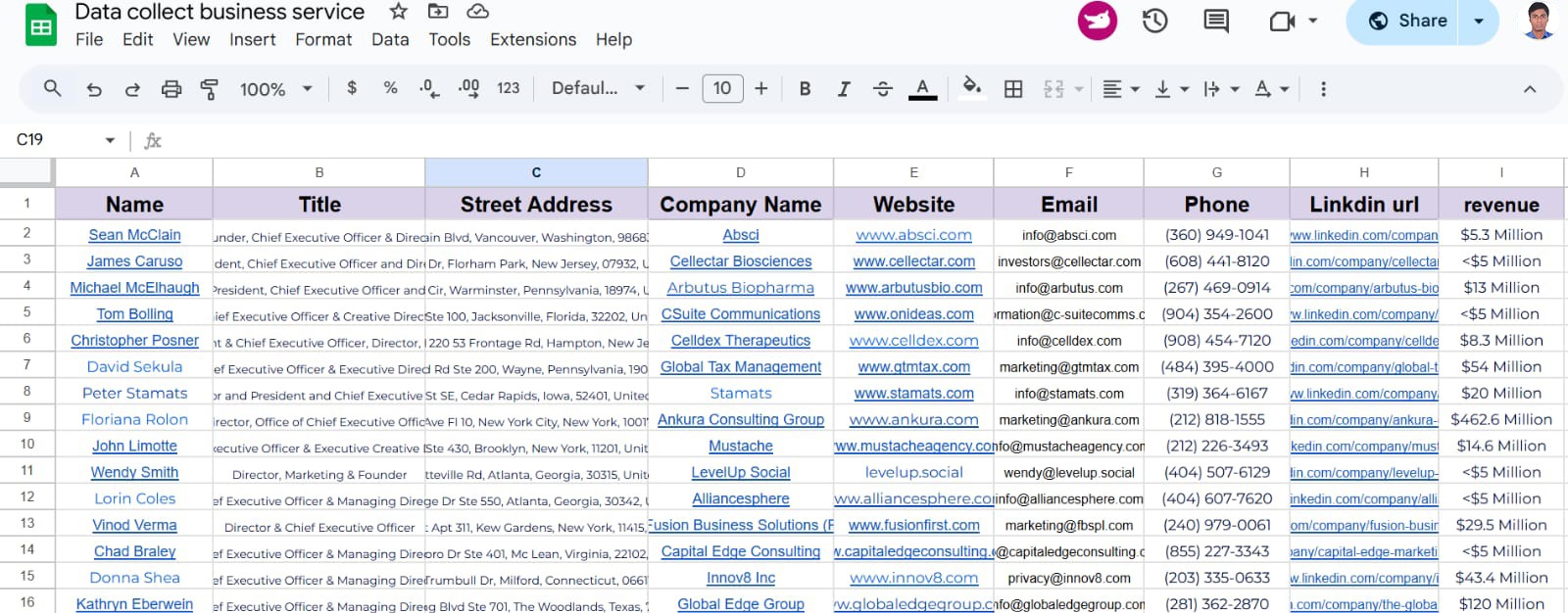The image size is (1568, 613).
Task: Open the www.absci.com website link
Action: click(913, 235)
